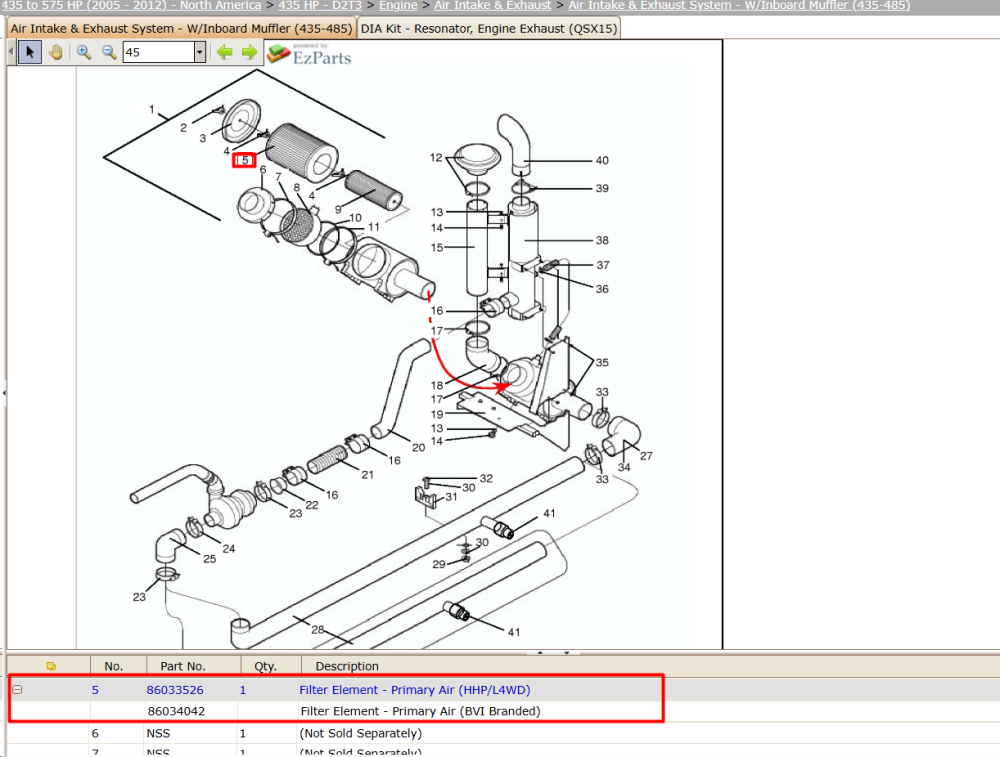Click the zoom in magnifier
The image size is (1000, 757).
[x=84, y=52]
